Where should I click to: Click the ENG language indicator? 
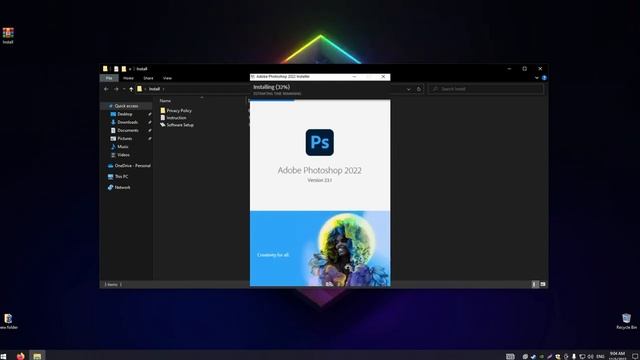[600, 357]
